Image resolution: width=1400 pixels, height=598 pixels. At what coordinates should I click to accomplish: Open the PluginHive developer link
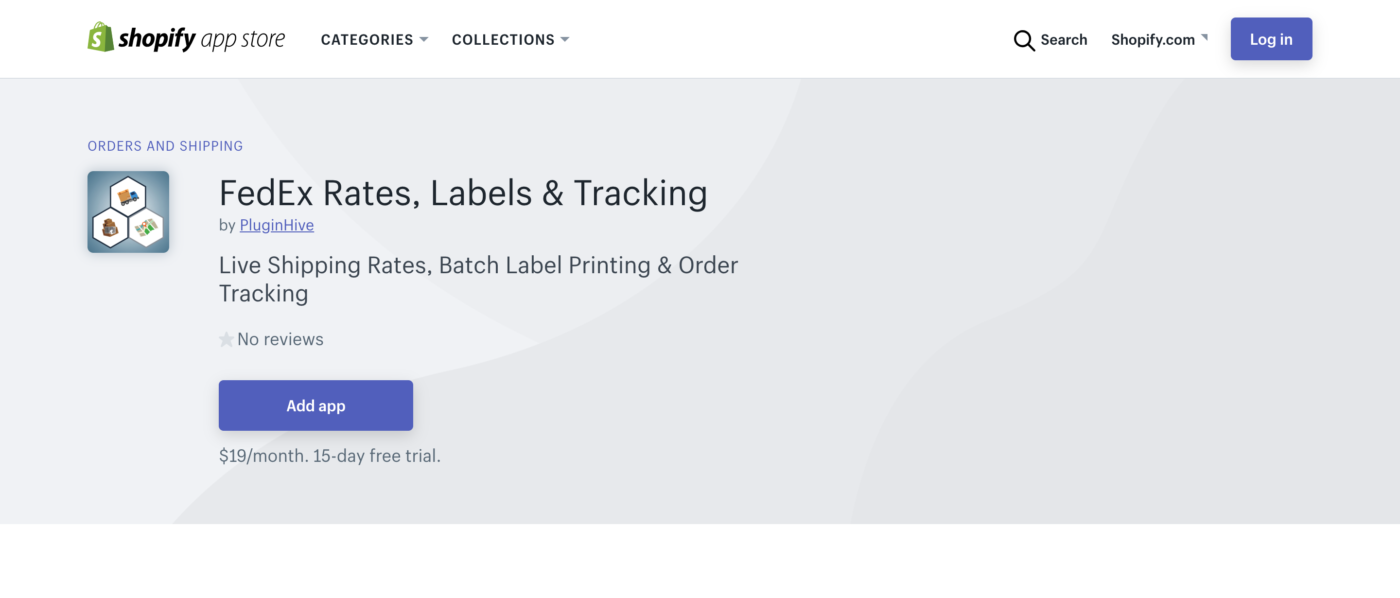[276, 225]
